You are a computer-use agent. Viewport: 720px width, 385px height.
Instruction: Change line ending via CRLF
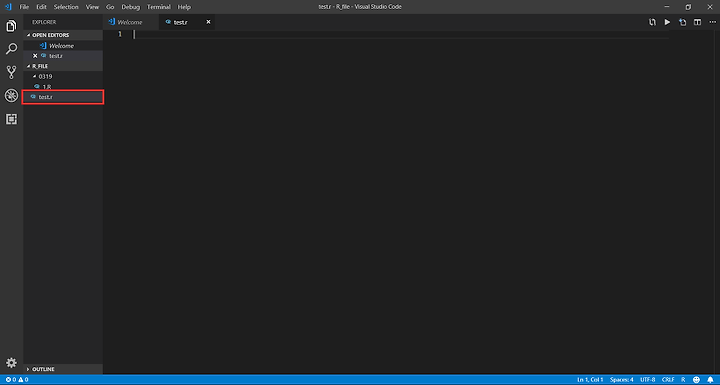click(668, 379)
